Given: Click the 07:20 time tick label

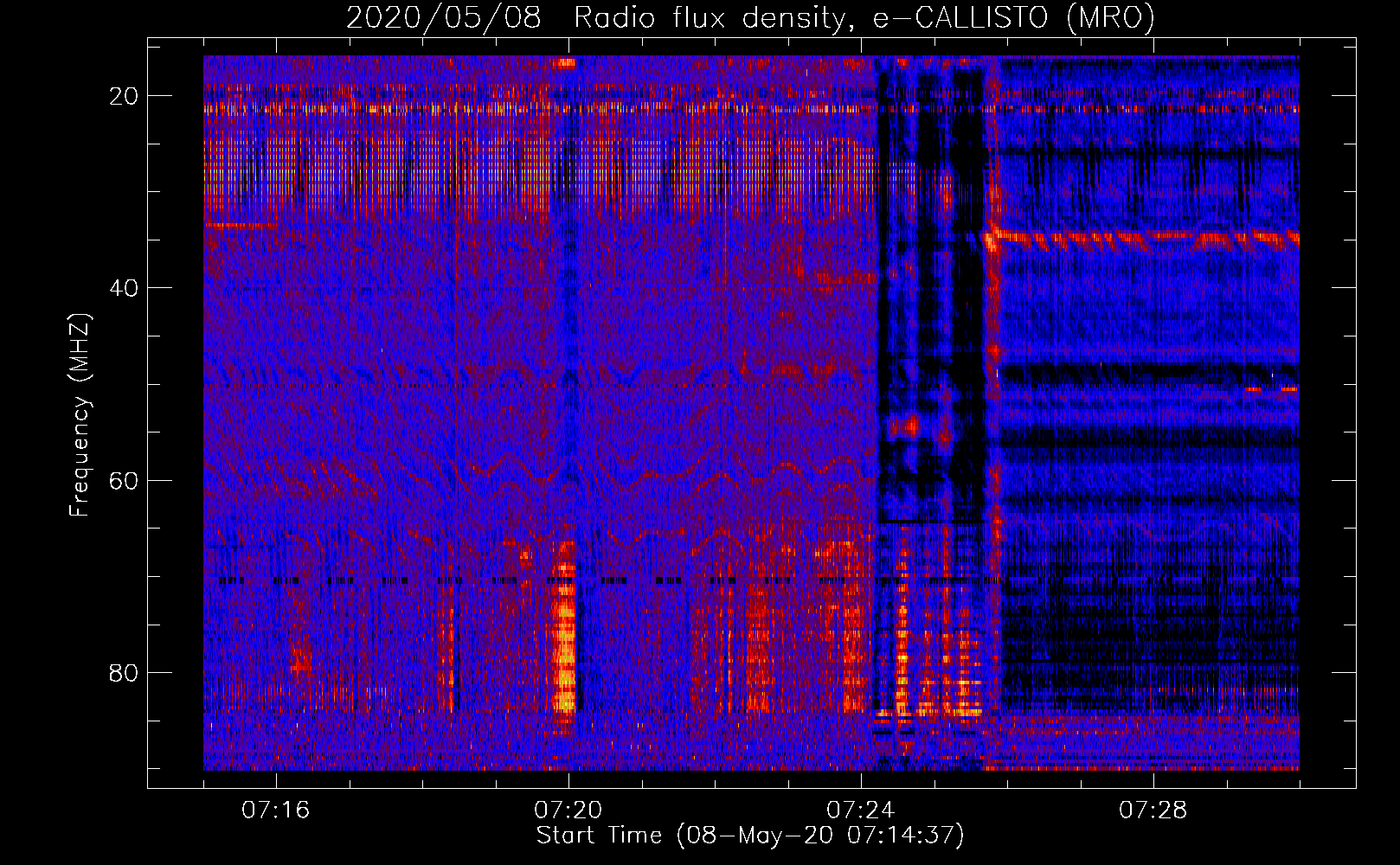Looking at the screenshot, I should pyautogui.click(x=568, y=811).
